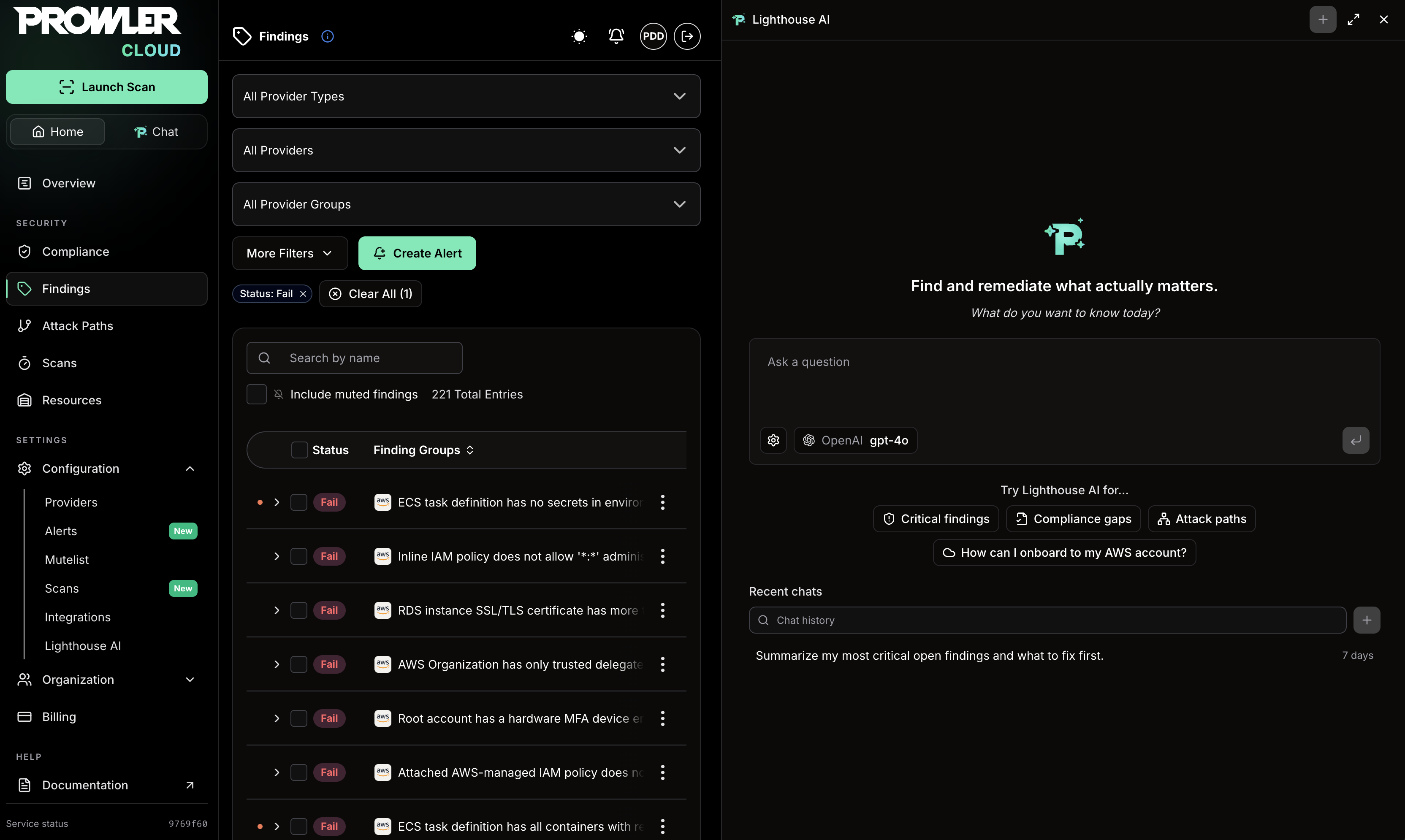Open Resources in sidebar
1405x840 pixels.
coord(106,400)
